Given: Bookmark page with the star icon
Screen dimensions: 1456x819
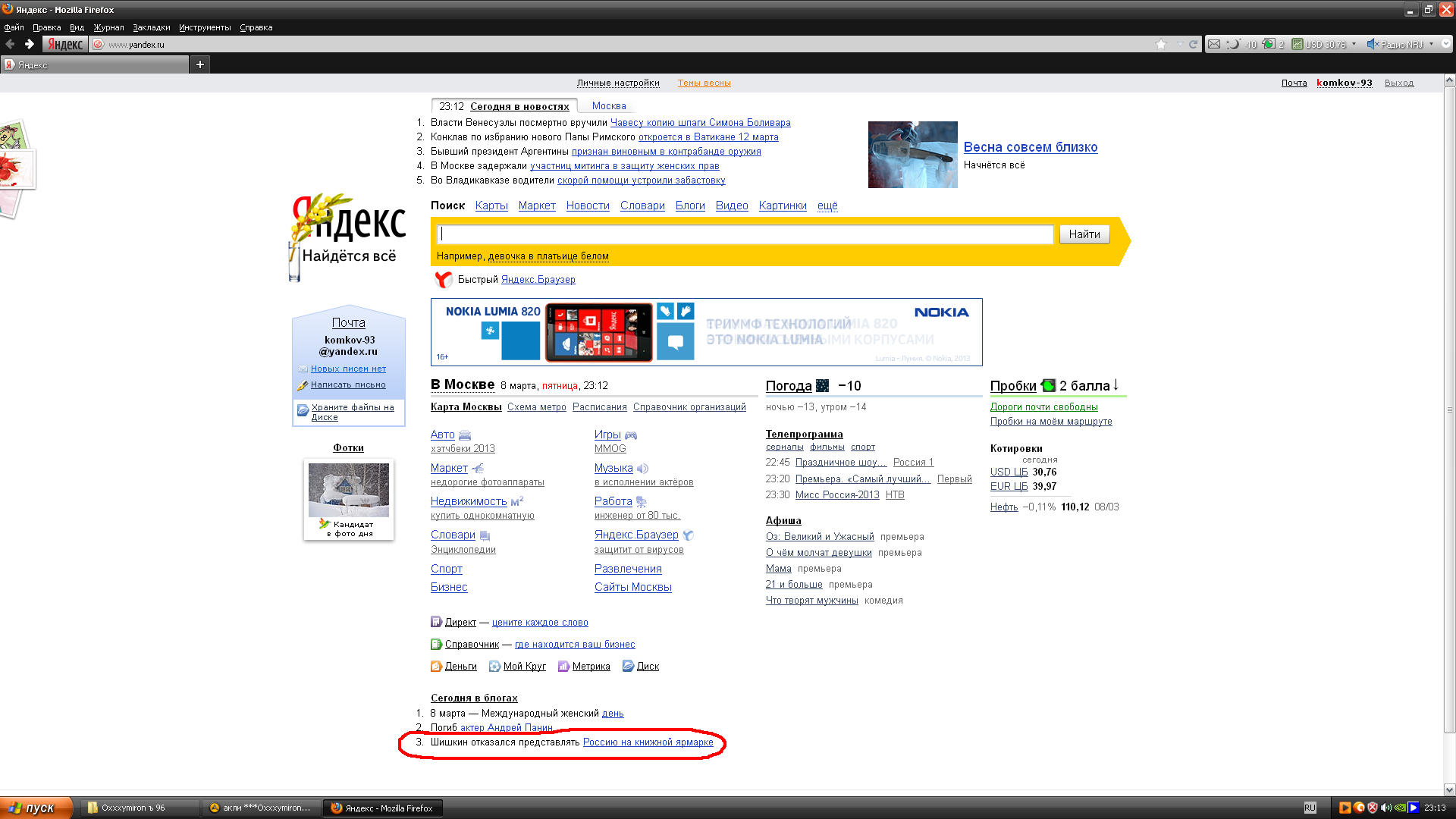Looking at the screenshot, I should pos(1161,44).
